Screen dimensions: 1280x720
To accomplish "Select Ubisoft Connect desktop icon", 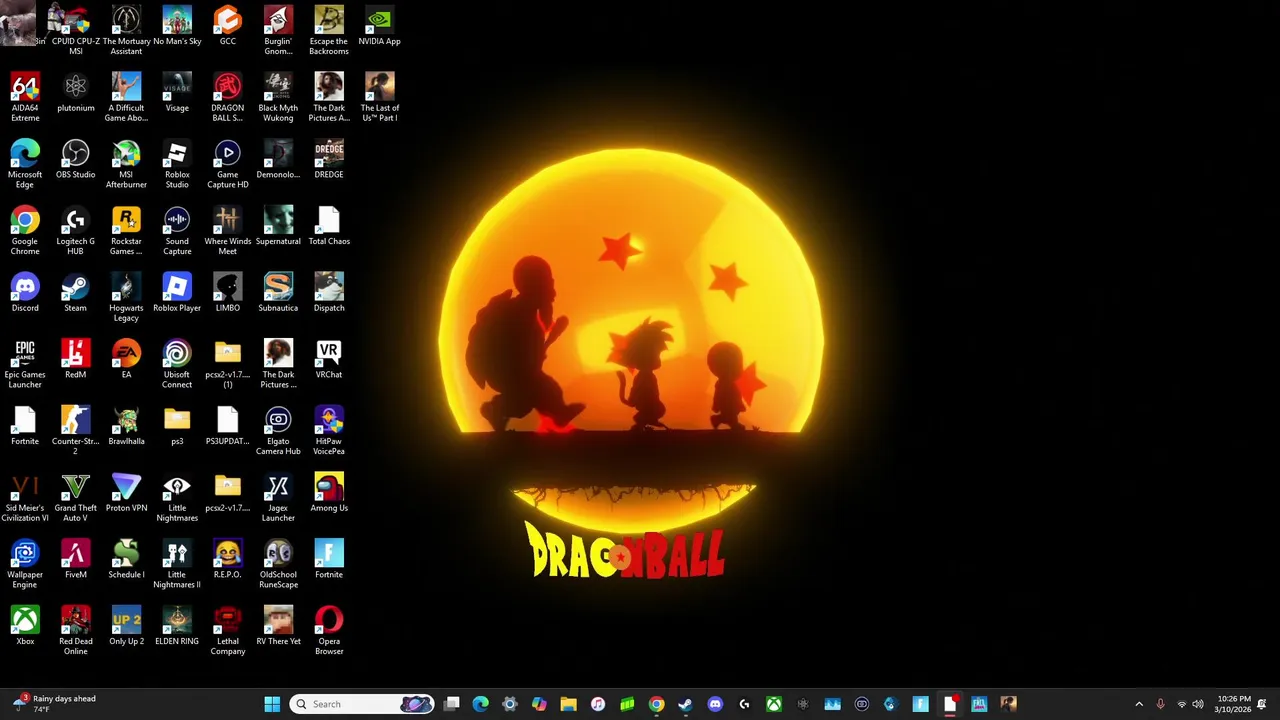I will click(177, 364).
